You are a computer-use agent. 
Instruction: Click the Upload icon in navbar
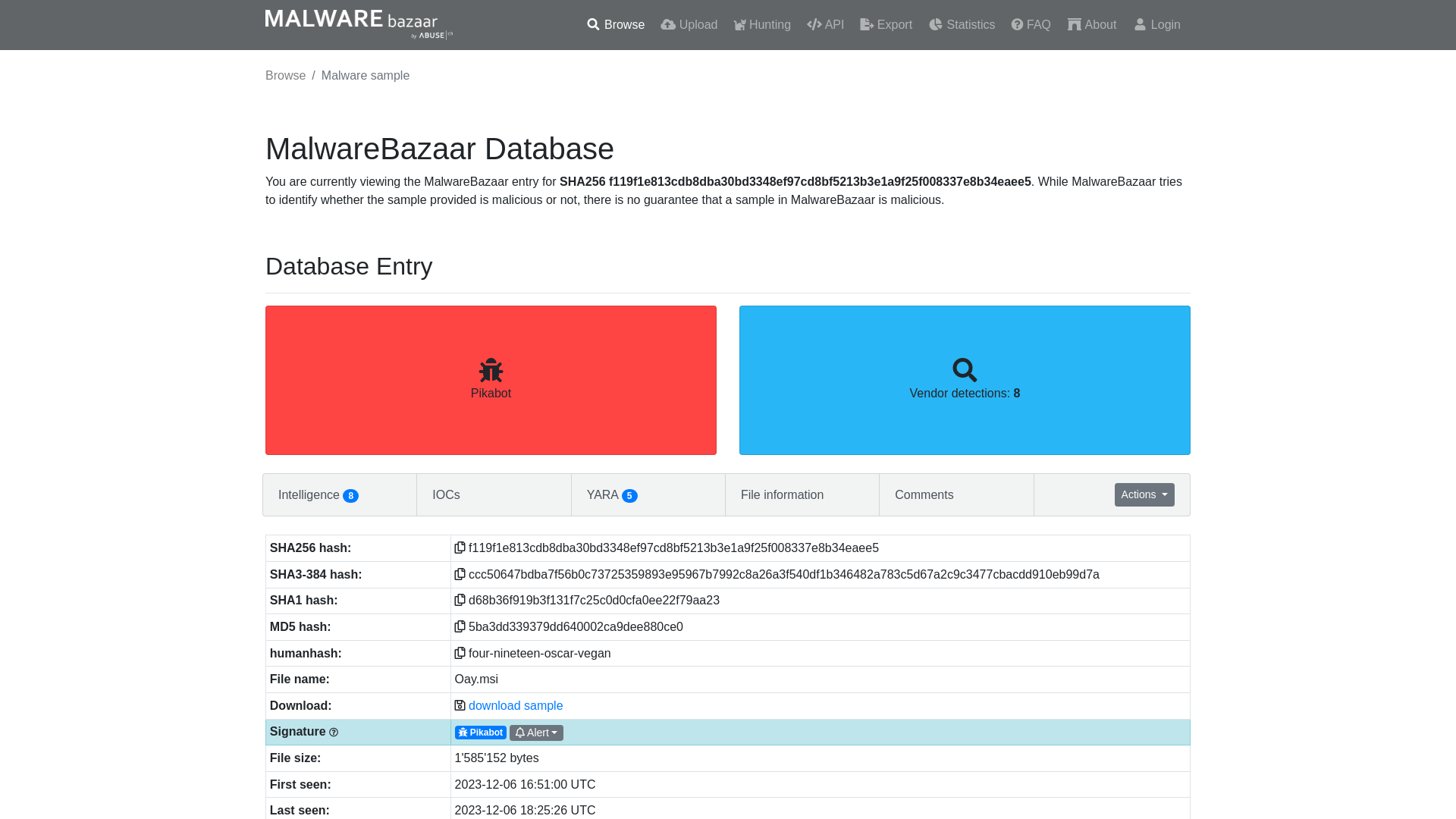pyautogui.click(x=668, y=24)
